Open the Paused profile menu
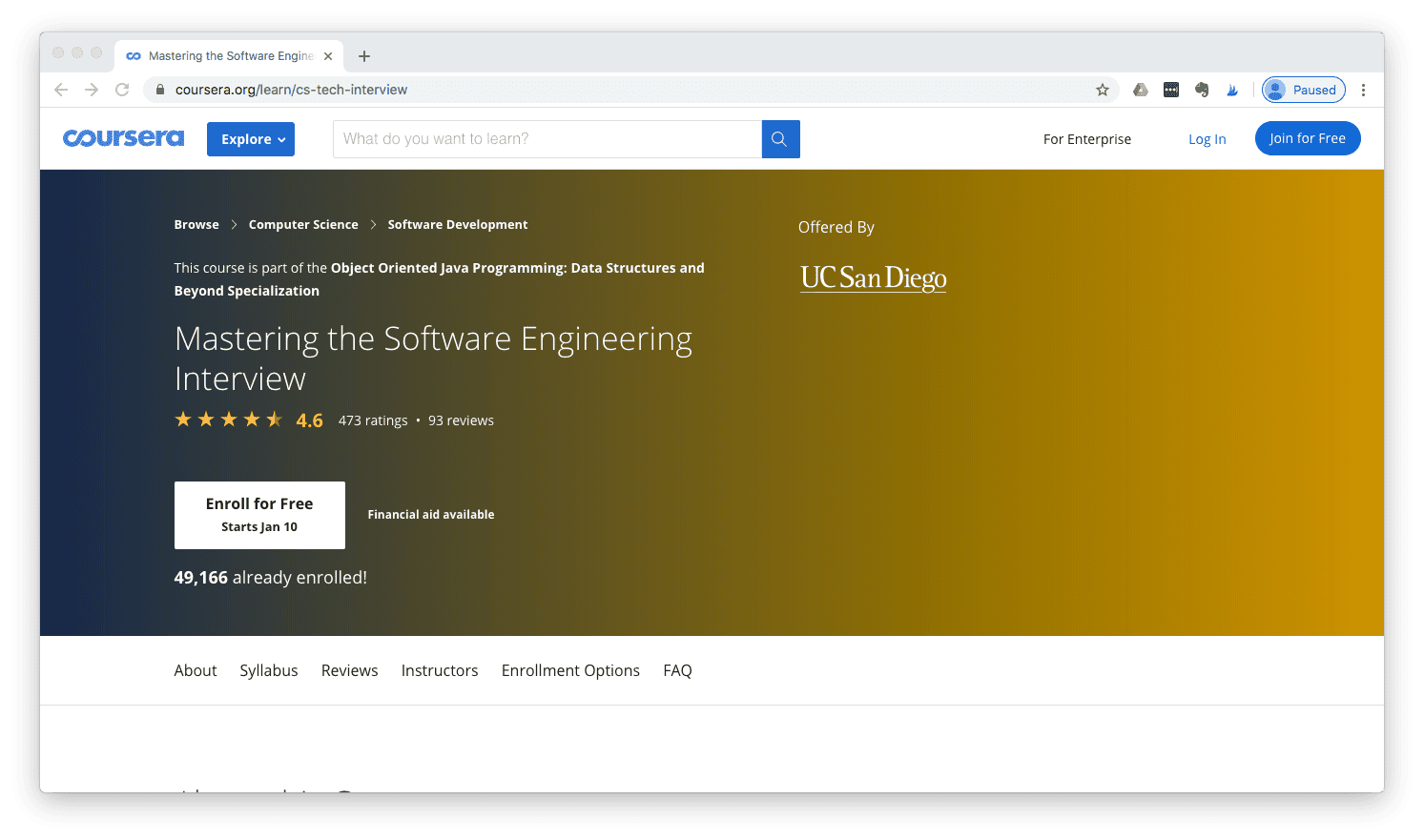 tap(1303, 90)
